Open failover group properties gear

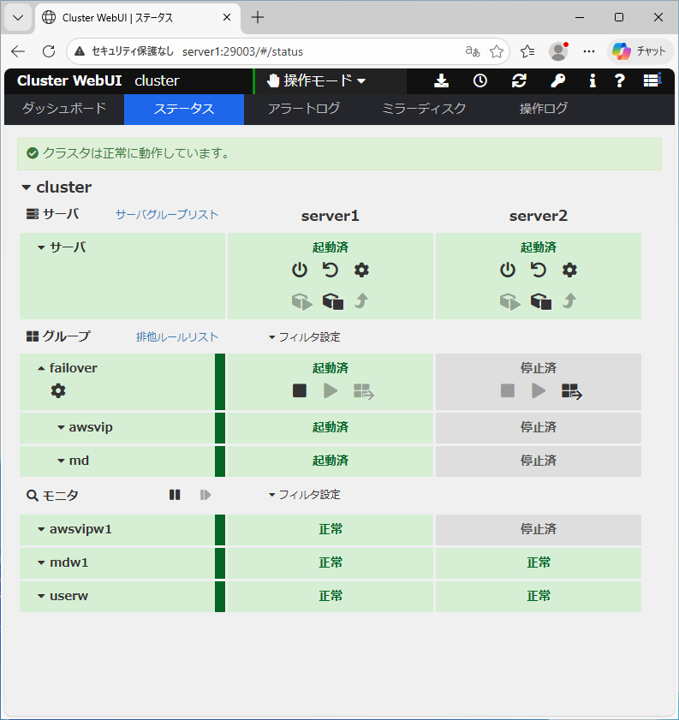[58, 391]
